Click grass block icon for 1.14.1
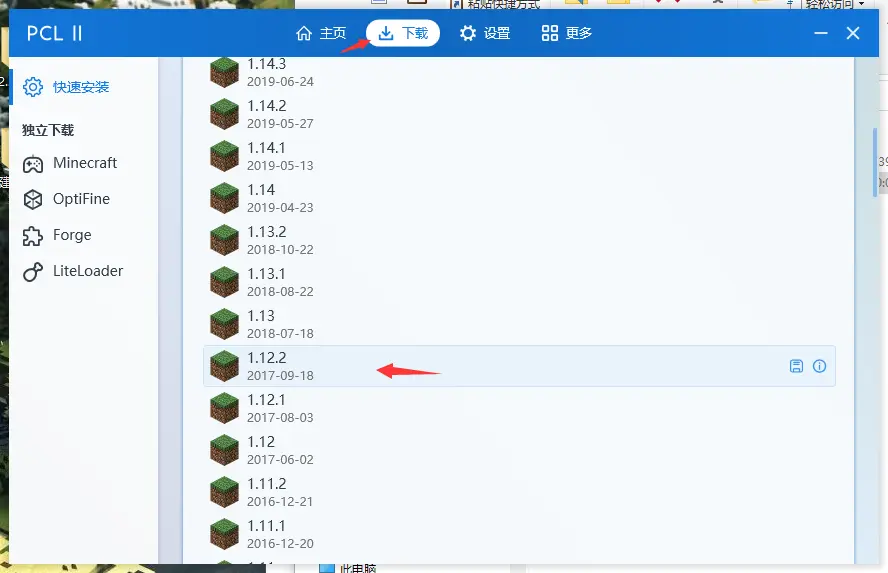 pos(224,156)
